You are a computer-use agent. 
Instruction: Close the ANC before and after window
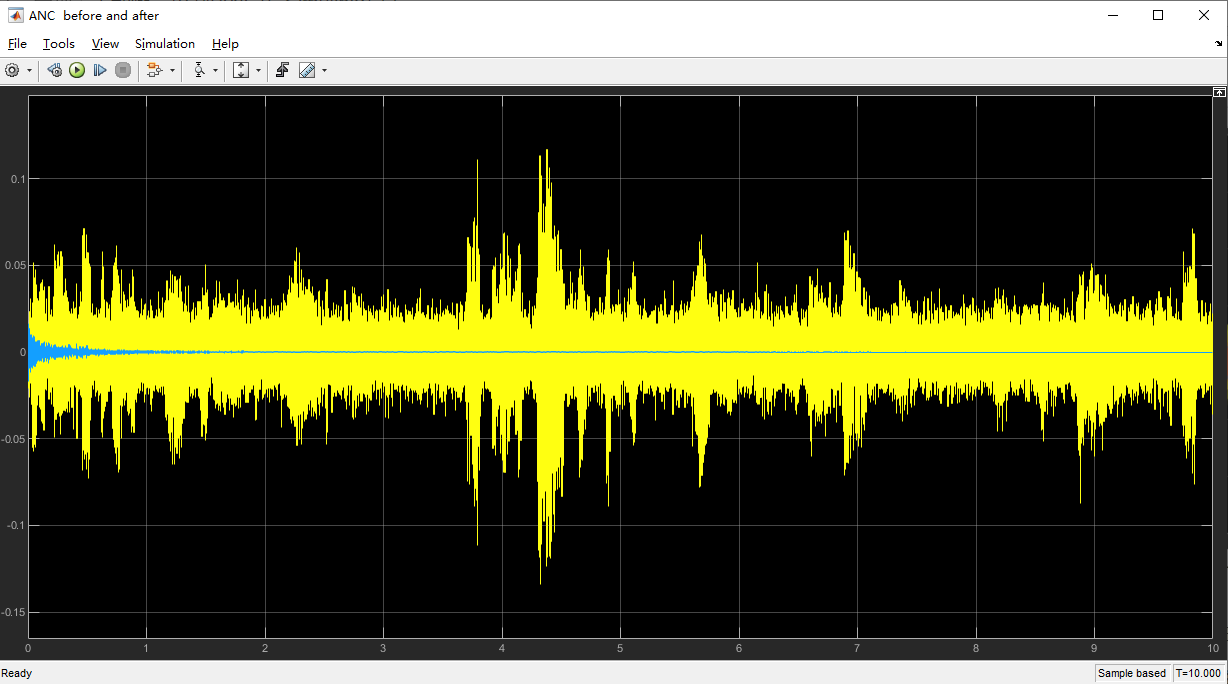click(x=1204, y=15)
